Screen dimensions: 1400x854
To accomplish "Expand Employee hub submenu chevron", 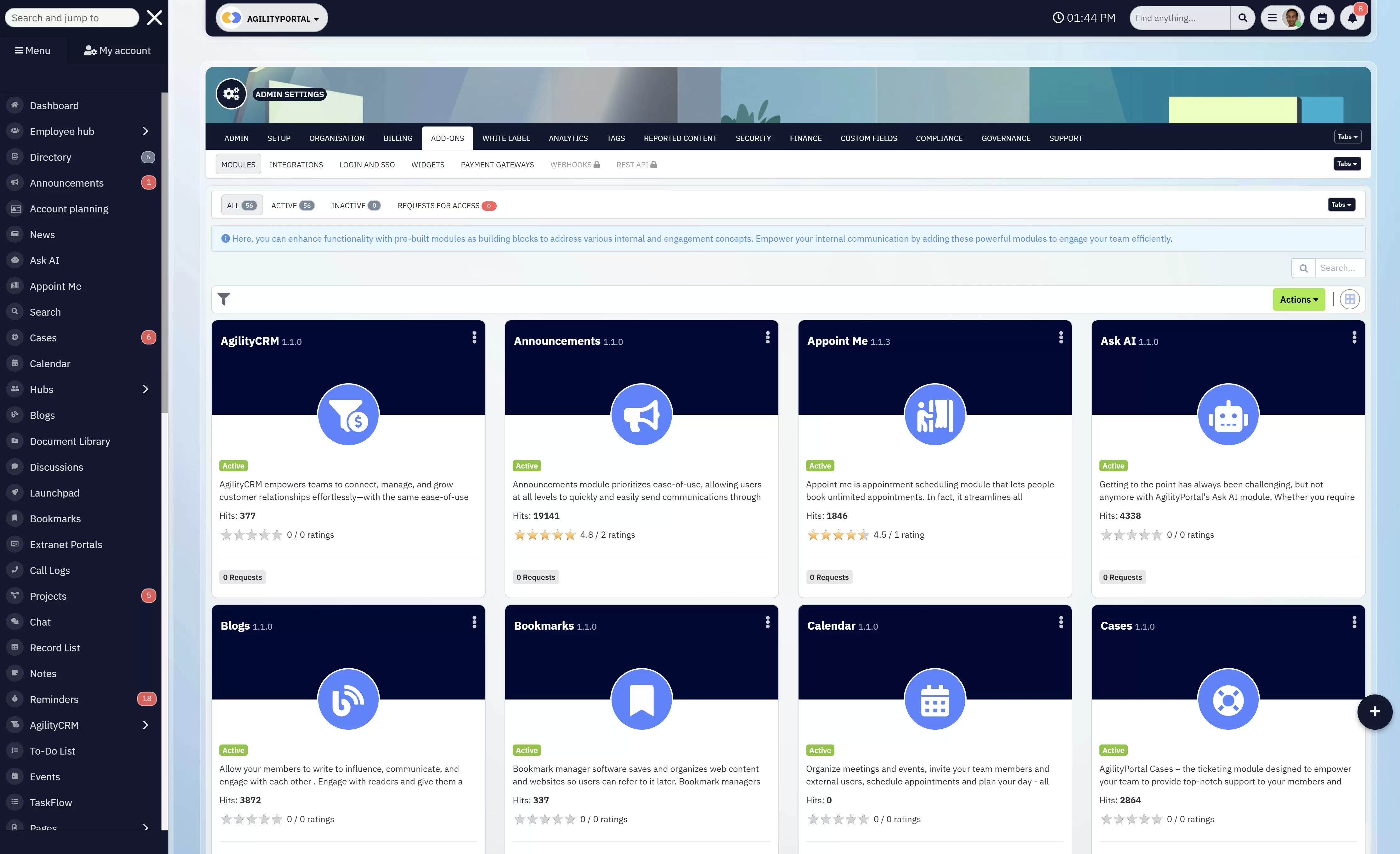I will coord(145,131).
